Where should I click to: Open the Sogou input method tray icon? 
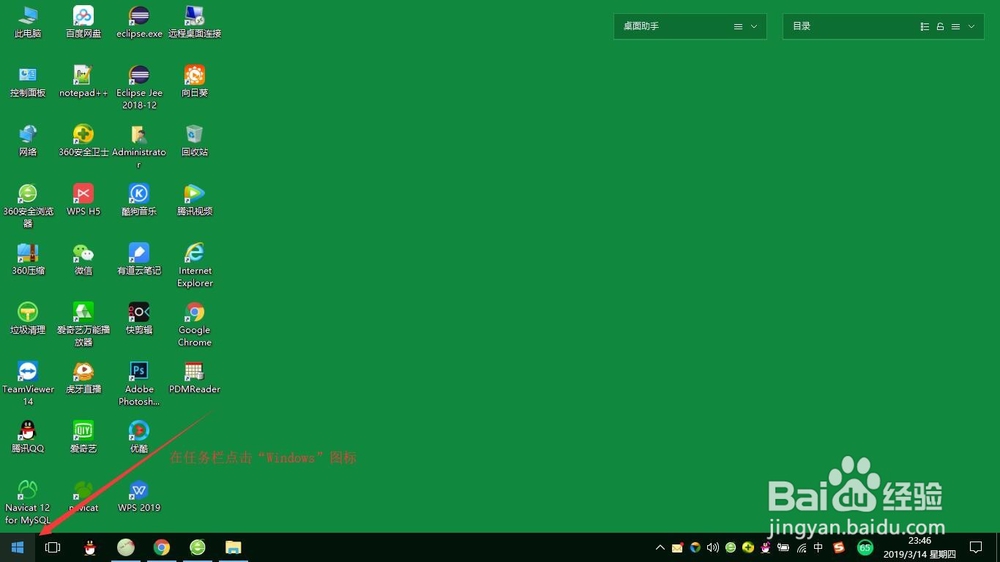coord(839,547)
